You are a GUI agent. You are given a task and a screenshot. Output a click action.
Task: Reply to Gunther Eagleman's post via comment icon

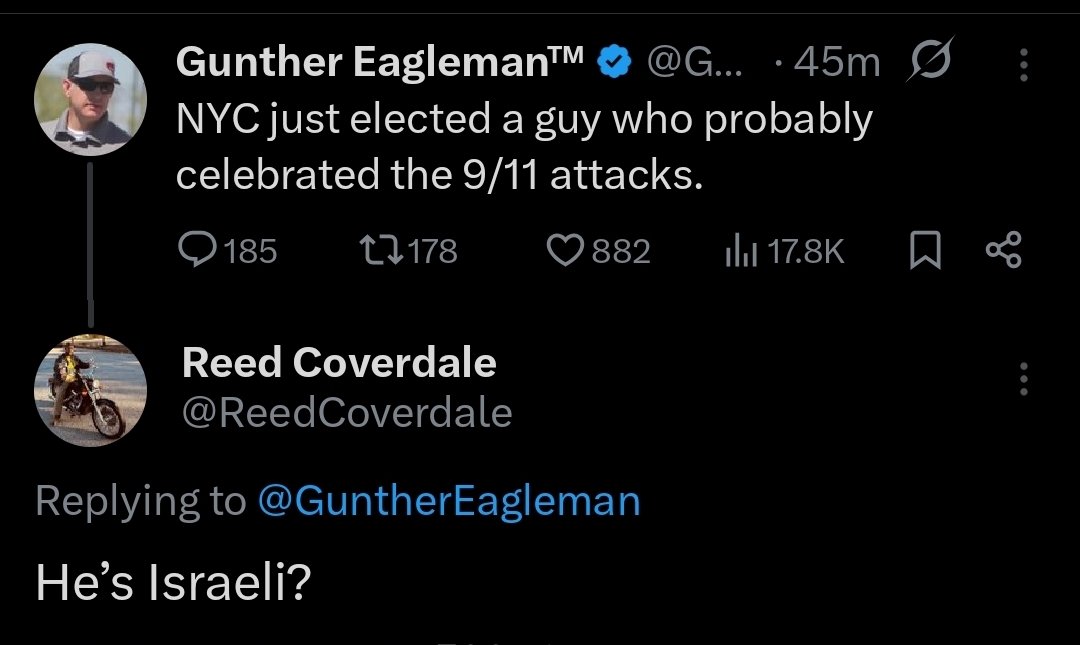pyautogui.click(x=197, y=249)
